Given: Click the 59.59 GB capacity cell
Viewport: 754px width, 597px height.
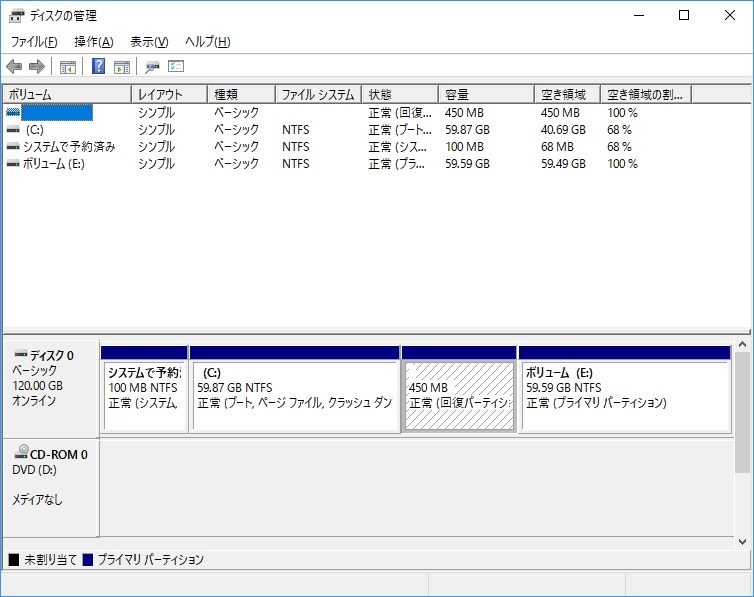Looking at the screenshot, I should pyautogui.click(x=467, y=164).
